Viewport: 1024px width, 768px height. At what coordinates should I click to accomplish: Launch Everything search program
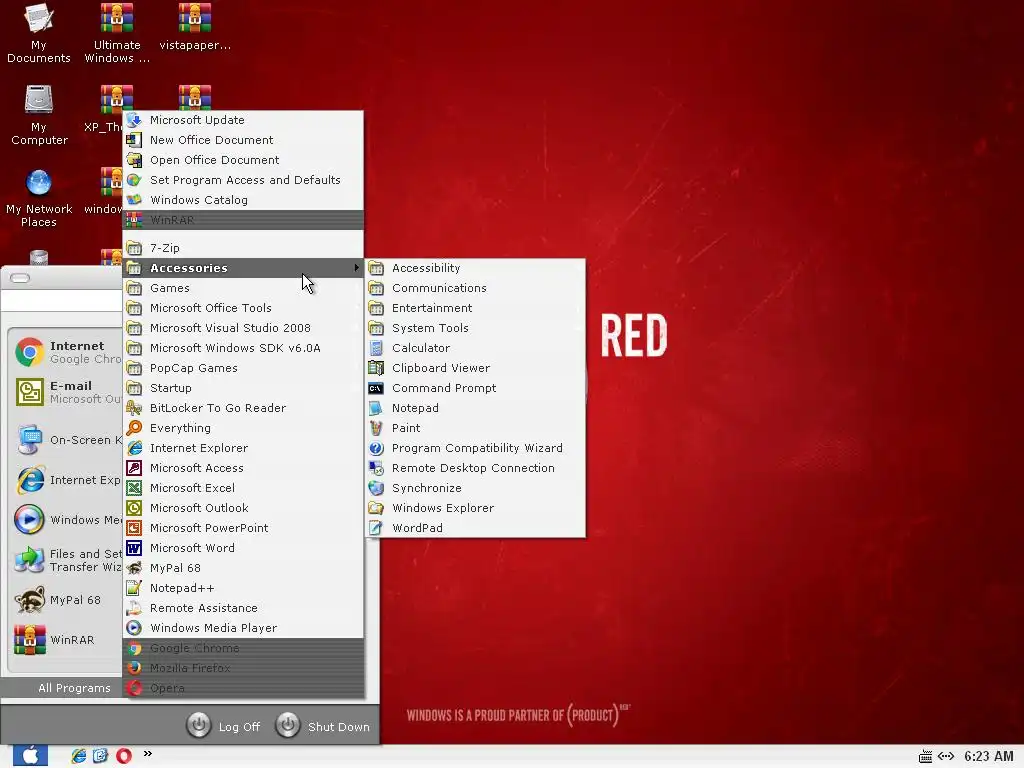(x=243, y=428)
